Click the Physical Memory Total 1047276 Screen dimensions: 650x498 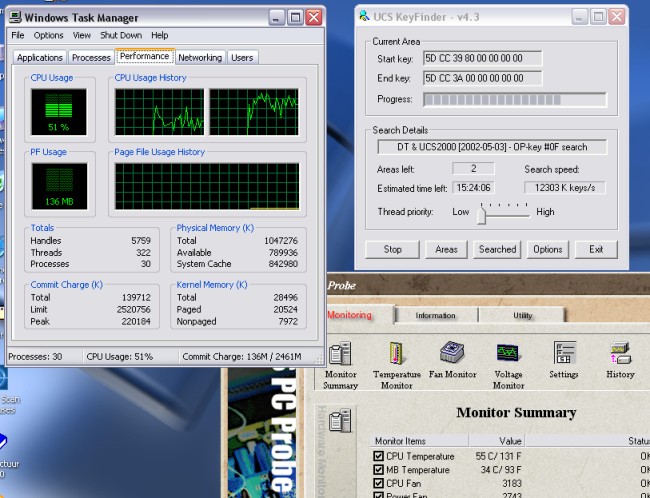(281, 241)
